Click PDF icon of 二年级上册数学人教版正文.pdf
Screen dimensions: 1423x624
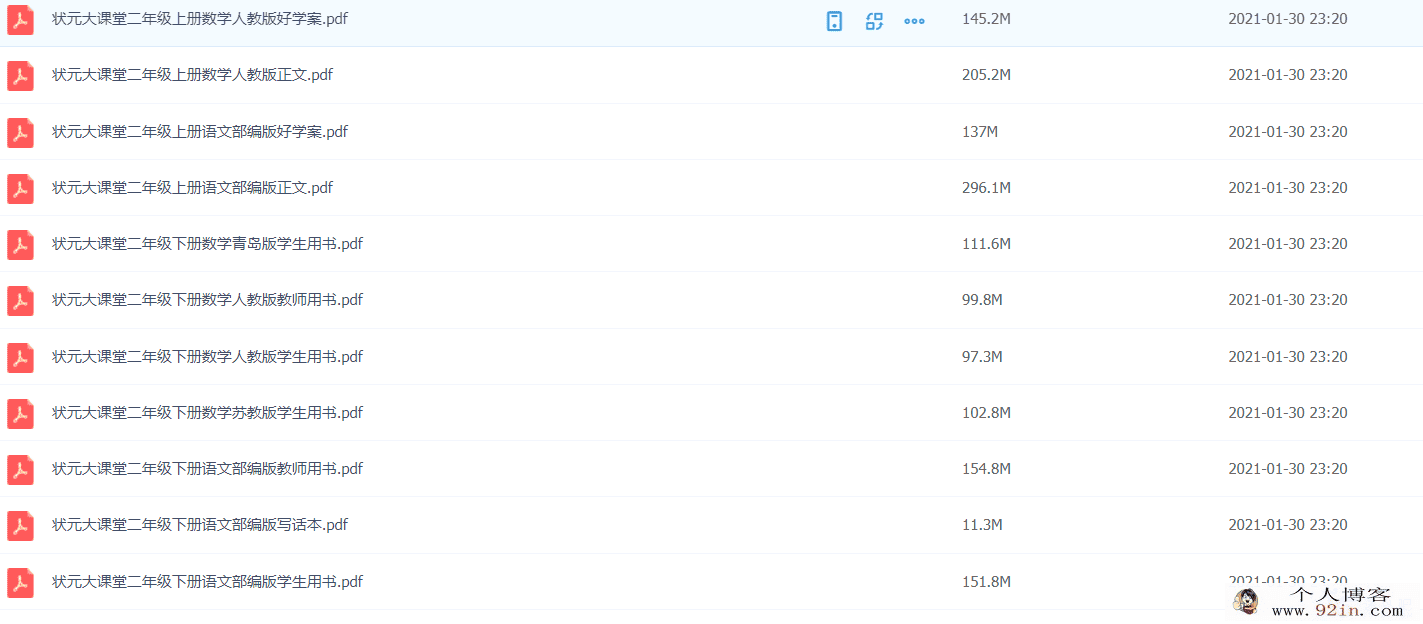tap(20, 76)
